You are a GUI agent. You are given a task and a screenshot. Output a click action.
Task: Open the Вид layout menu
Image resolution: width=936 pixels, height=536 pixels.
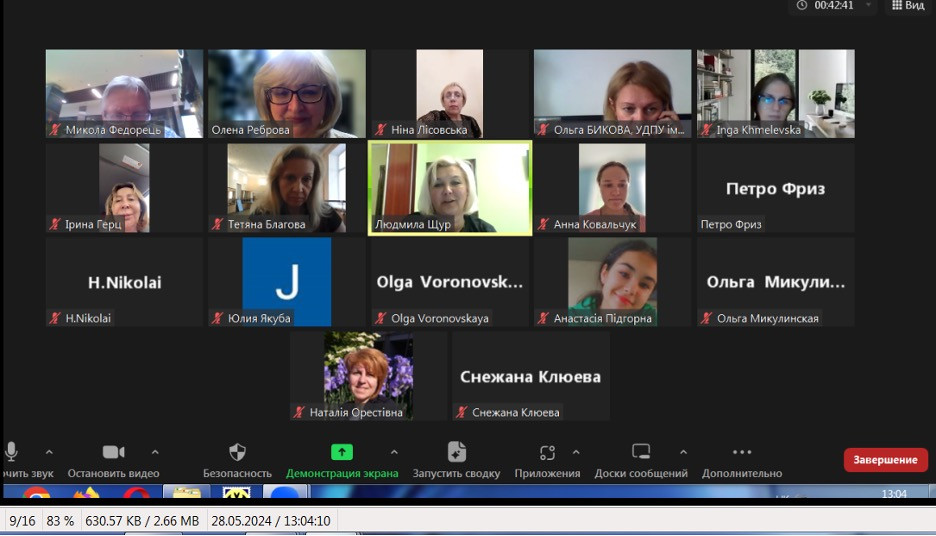[907, 5]
